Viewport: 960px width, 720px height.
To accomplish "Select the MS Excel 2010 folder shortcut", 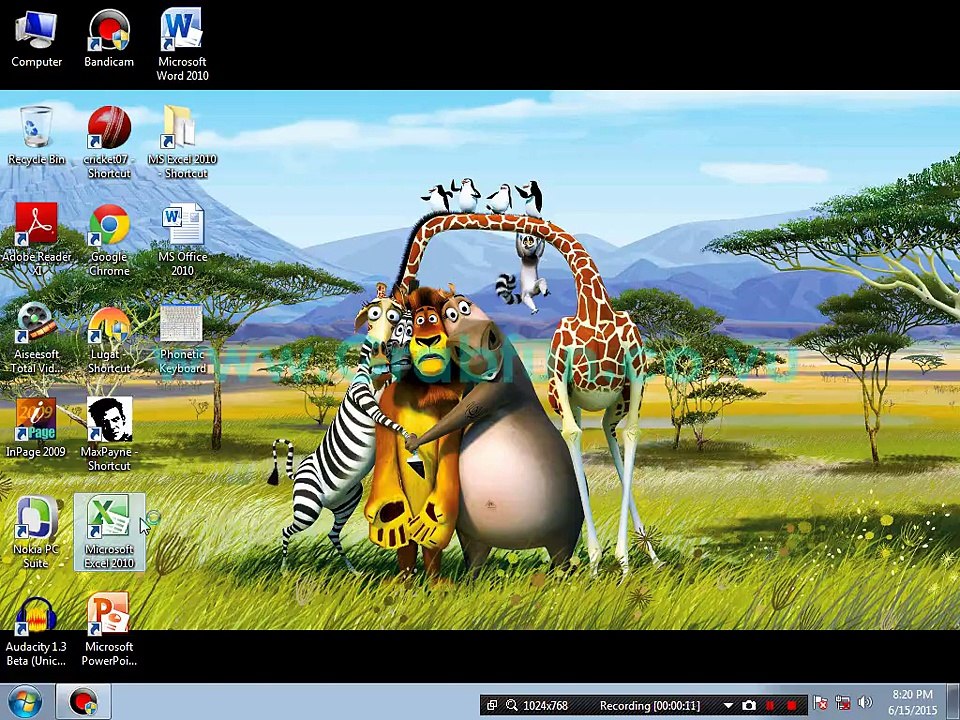I will [x=182, y=143].
